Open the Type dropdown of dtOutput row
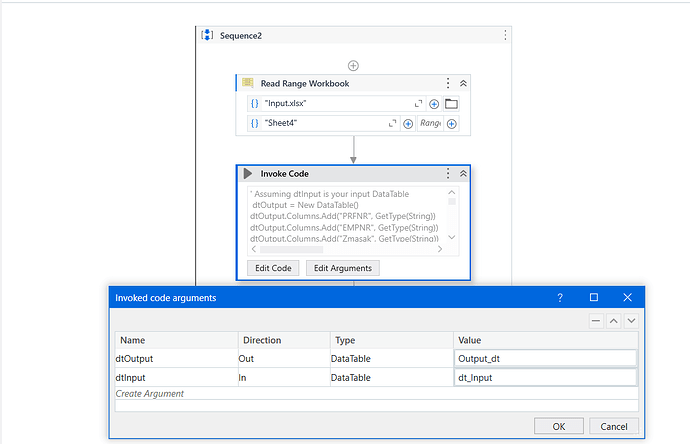The width and height of the screenshot is (690, 444). [392, 359]
